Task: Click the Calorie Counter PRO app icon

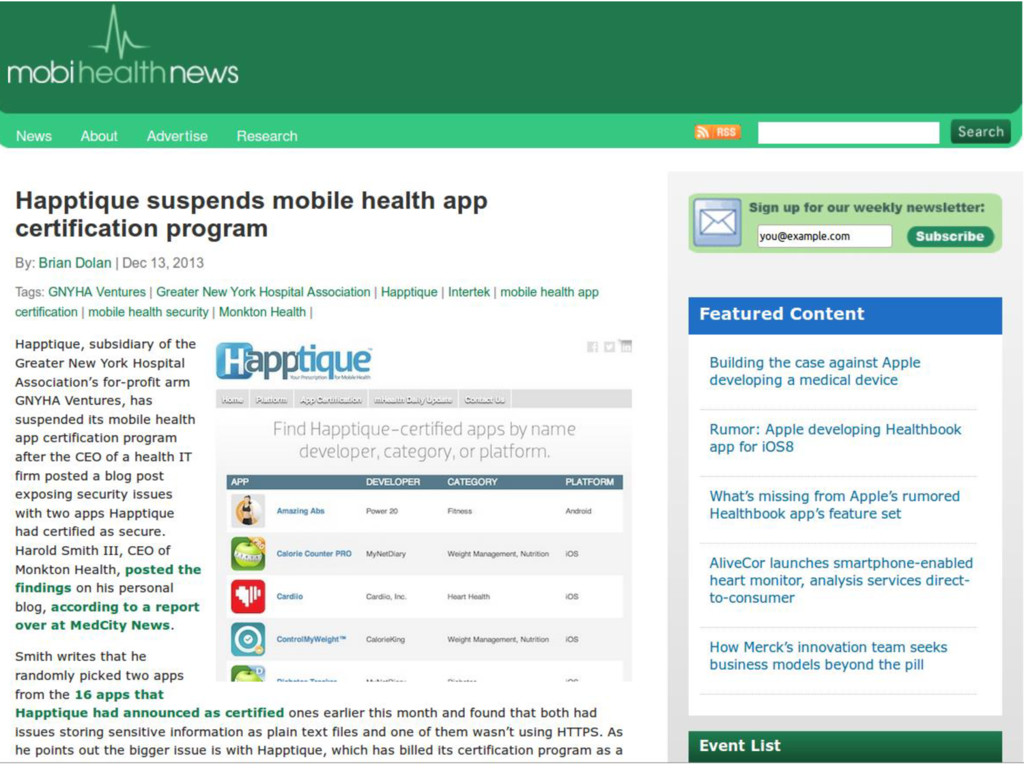Action: [248, 554]
